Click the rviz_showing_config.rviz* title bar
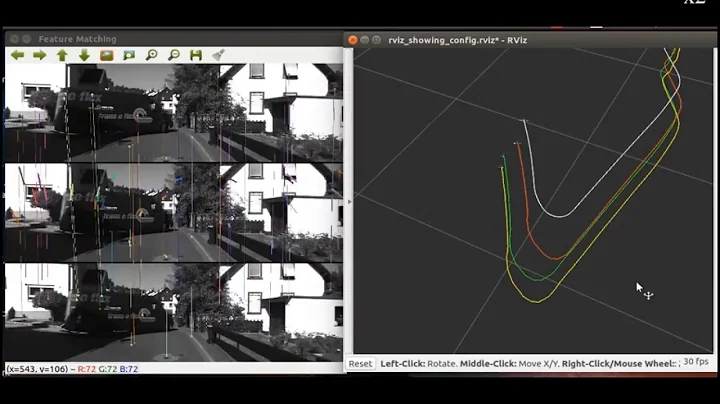Screen dimensions: 720x404 458,40
